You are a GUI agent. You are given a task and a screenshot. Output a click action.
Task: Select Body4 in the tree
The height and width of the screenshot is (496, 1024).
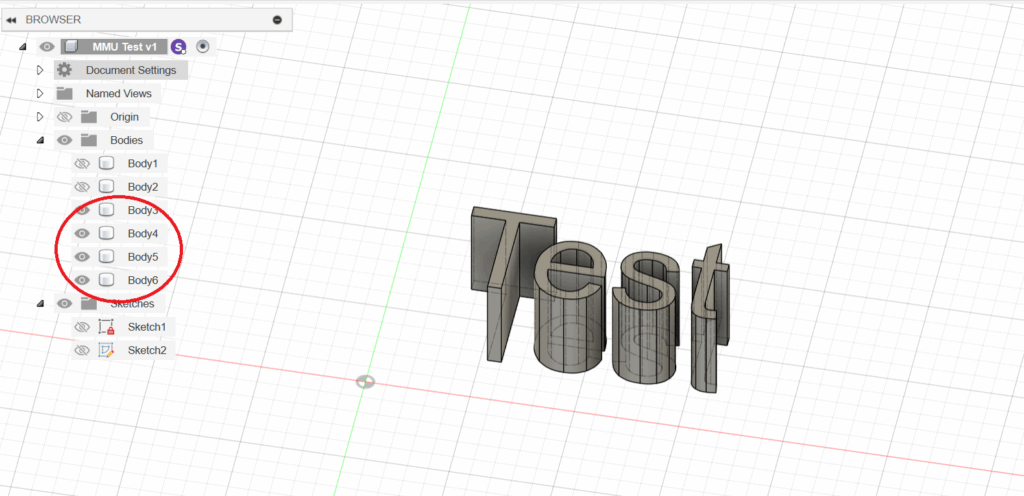[x=143, y=233]
